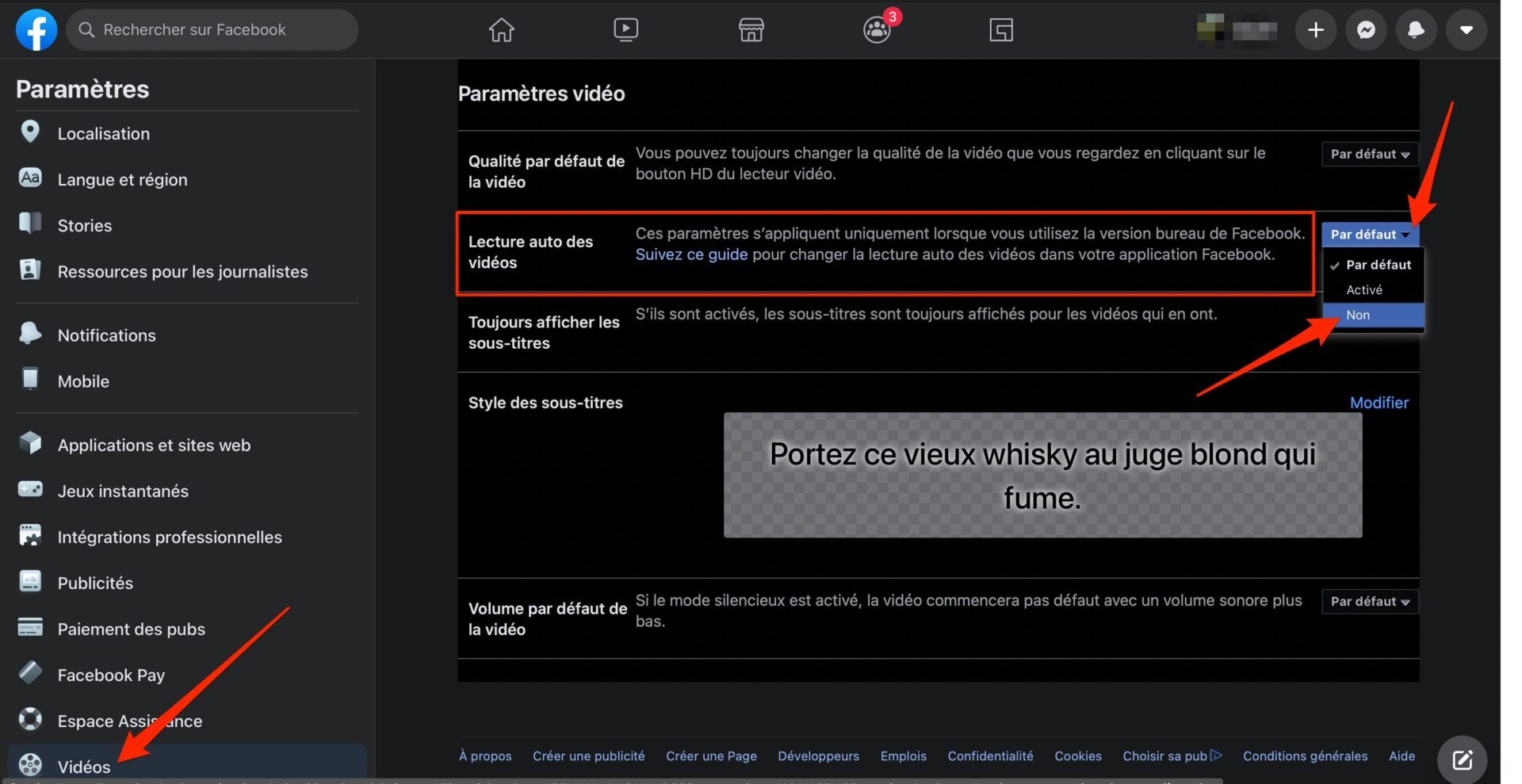
Task: Click the Publicités icon
Action: 30,582
